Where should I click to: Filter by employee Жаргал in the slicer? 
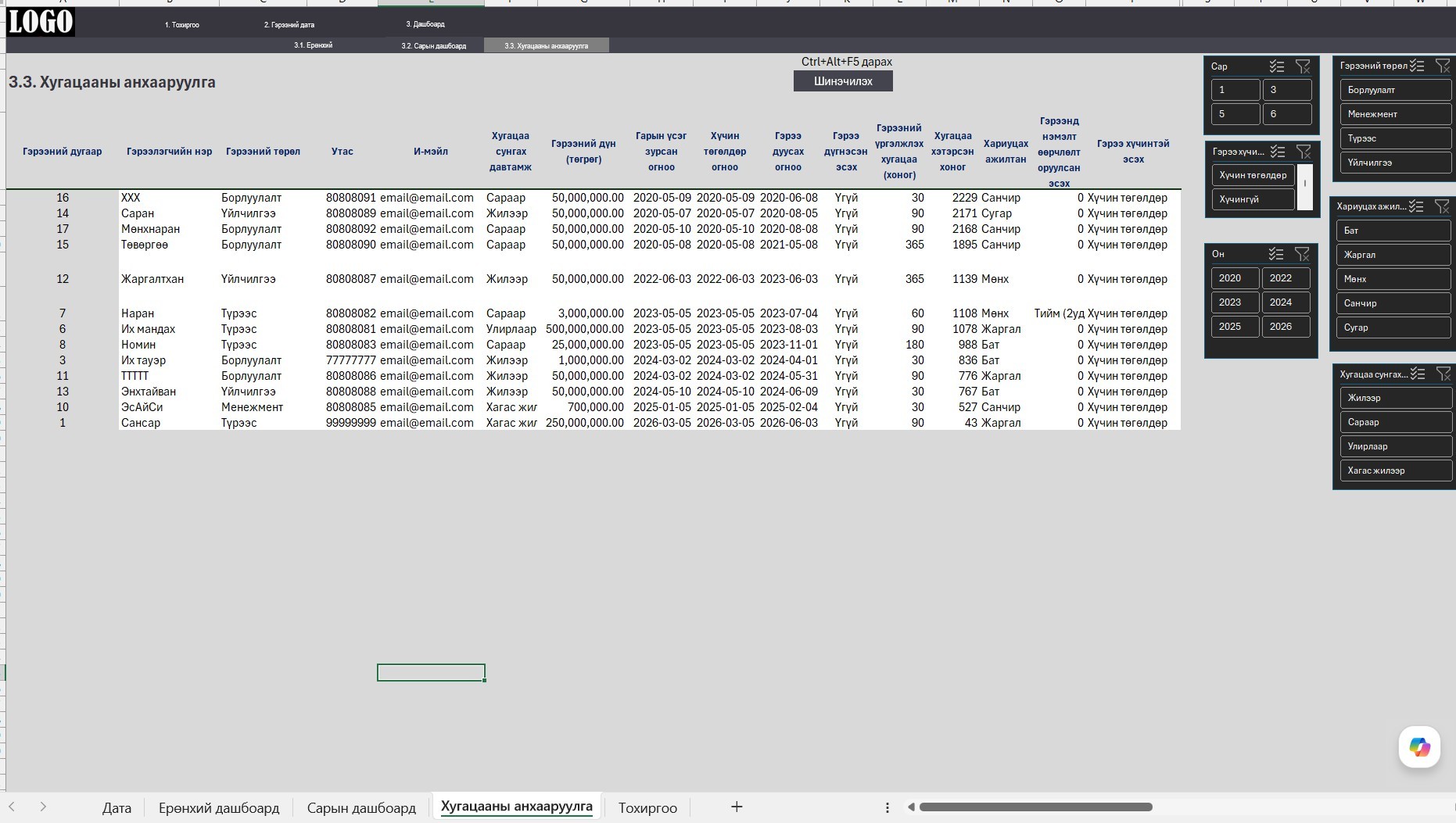click(1394, 255)
